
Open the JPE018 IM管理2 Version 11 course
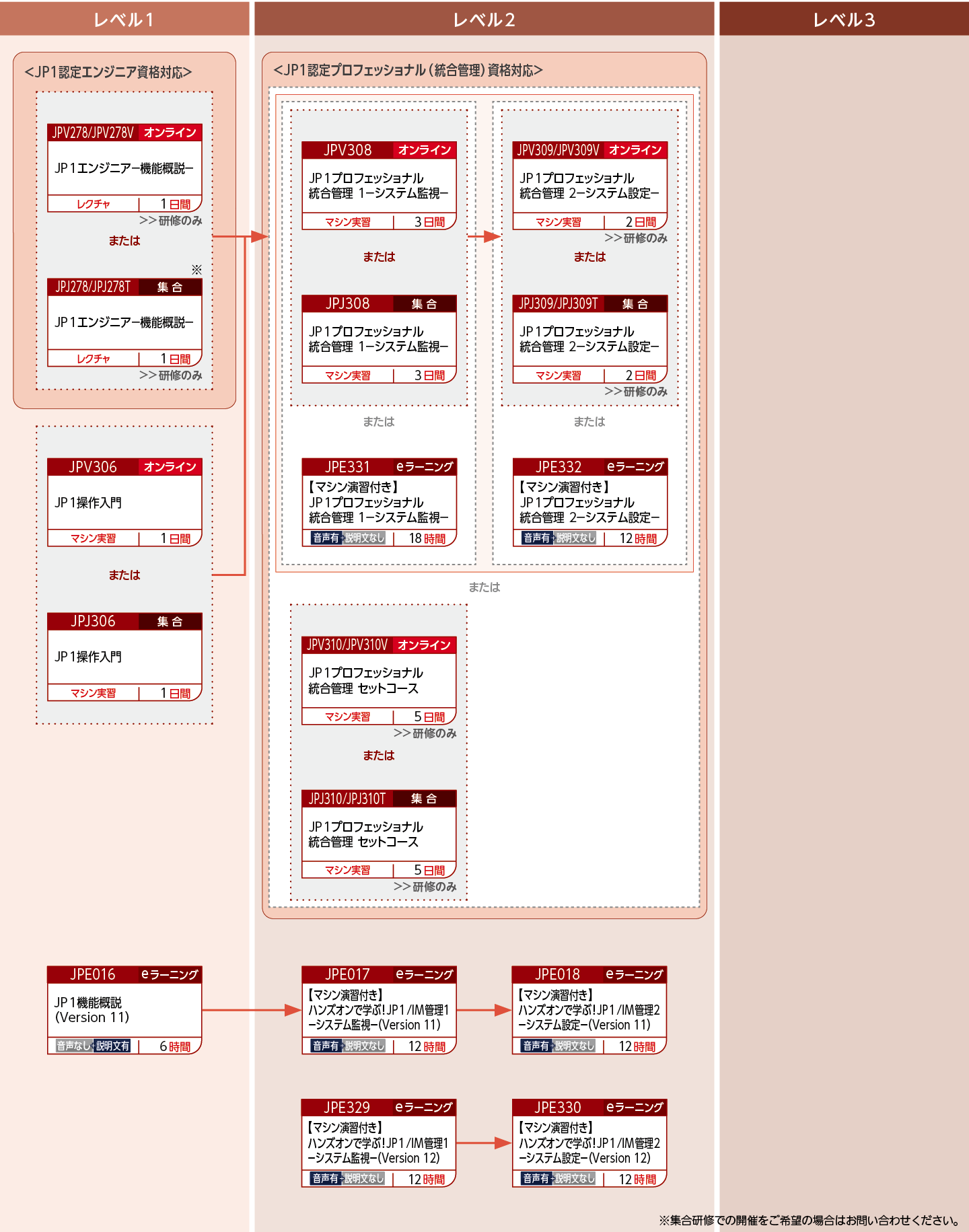point(589,1010)
